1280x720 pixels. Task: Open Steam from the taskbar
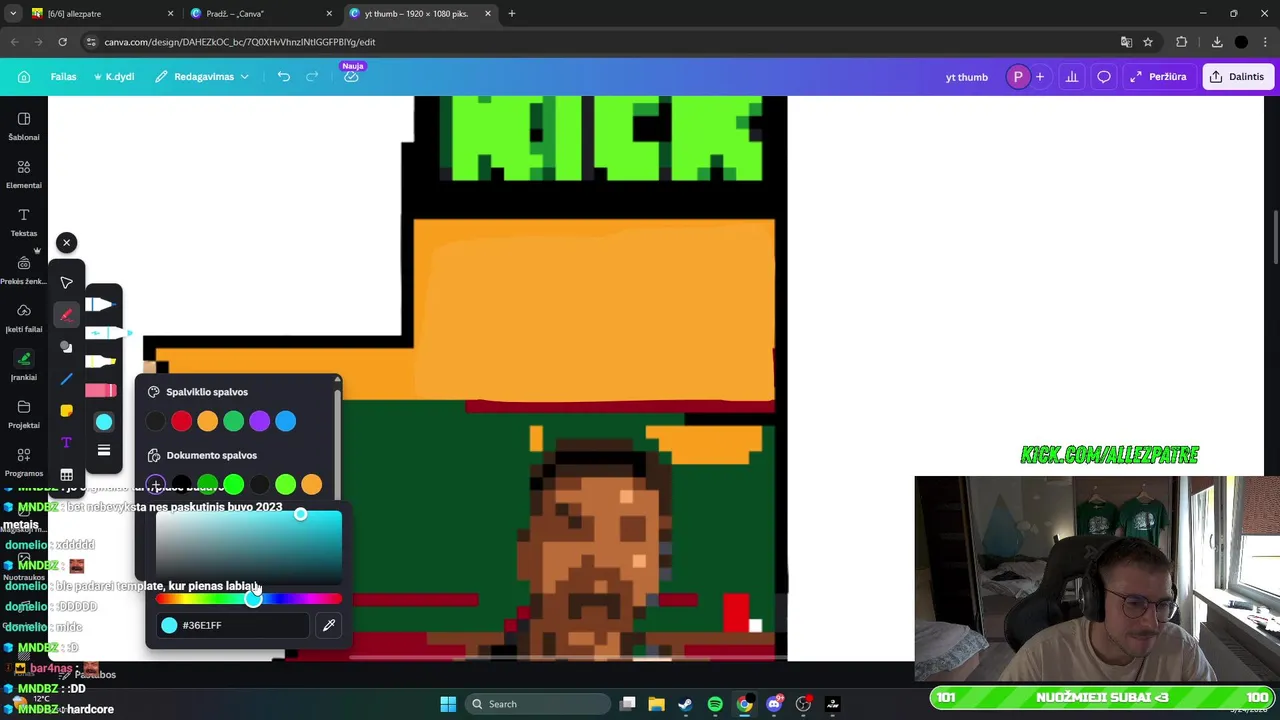click(x=685, y=704)
